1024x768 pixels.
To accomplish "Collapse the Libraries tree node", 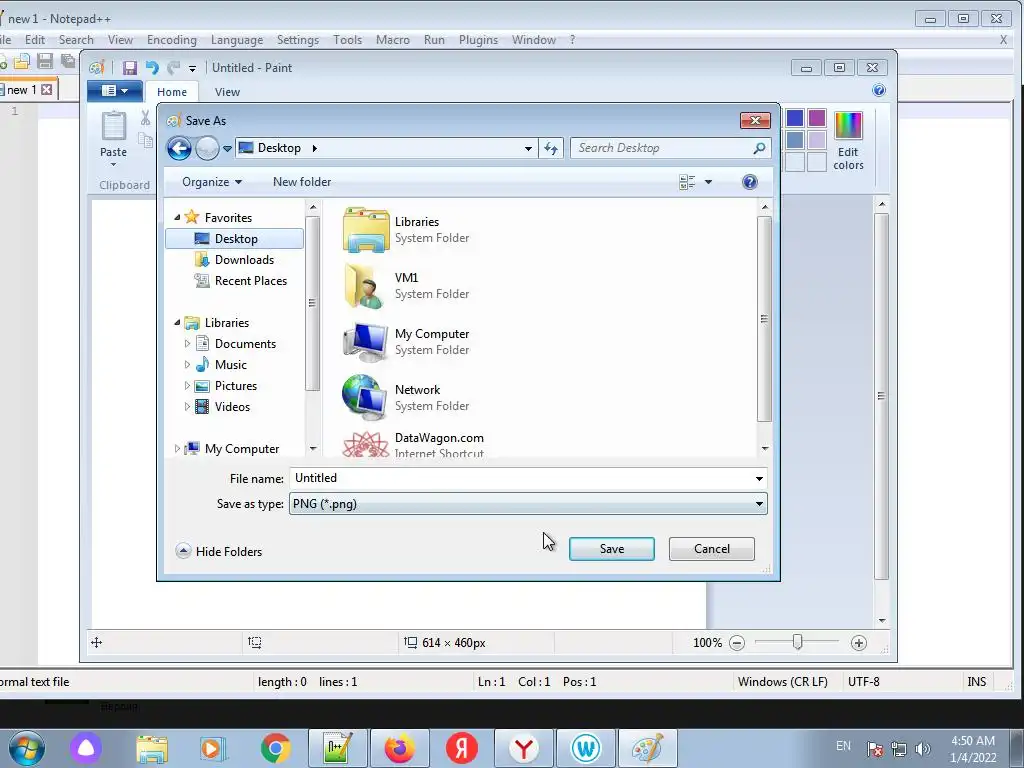I will pos(177,323).
